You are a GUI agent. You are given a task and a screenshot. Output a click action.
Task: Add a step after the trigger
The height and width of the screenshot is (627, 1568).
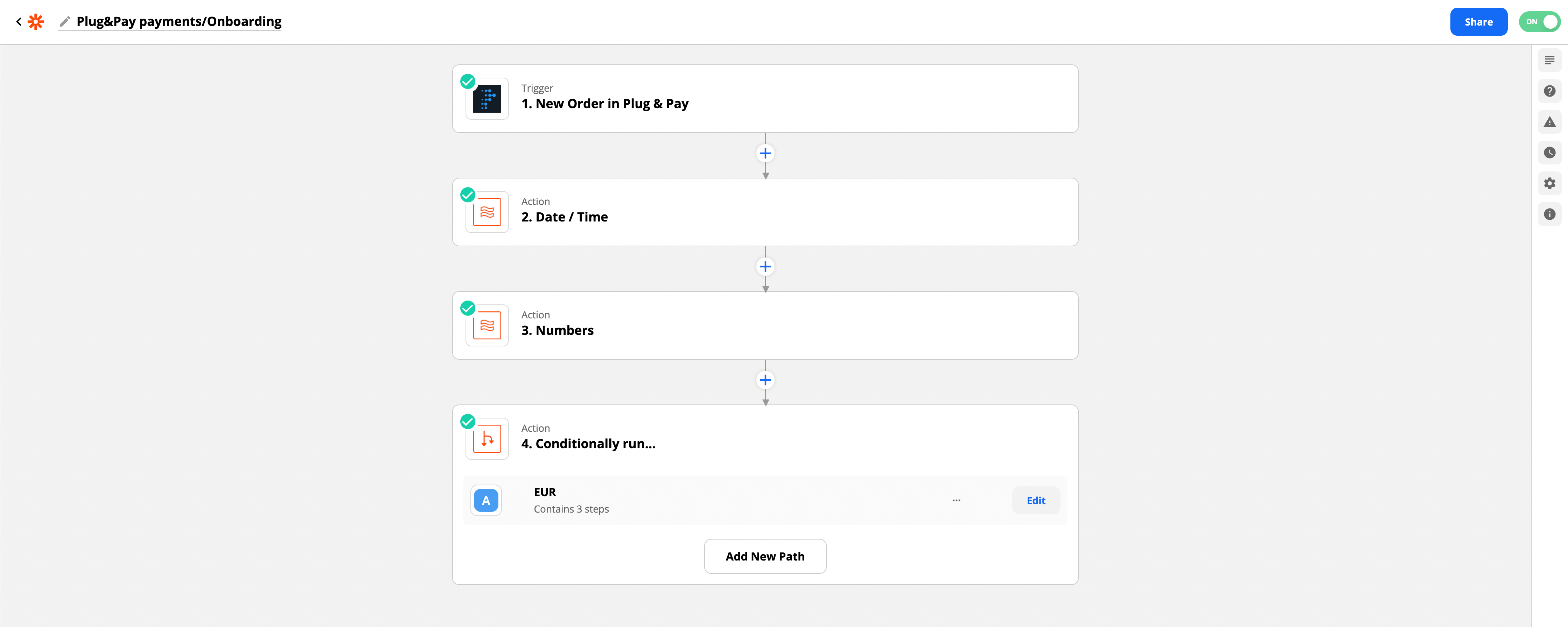[765, 153]
